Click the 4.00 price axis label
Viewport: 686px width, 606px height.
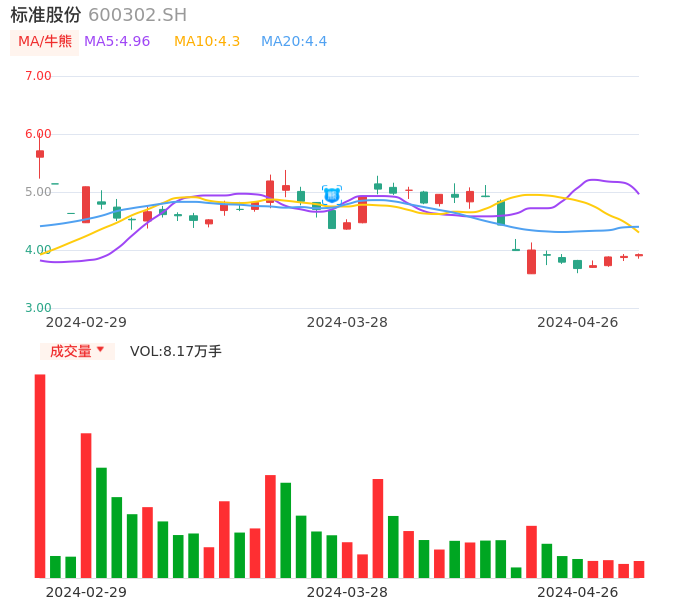coord(38,250)
